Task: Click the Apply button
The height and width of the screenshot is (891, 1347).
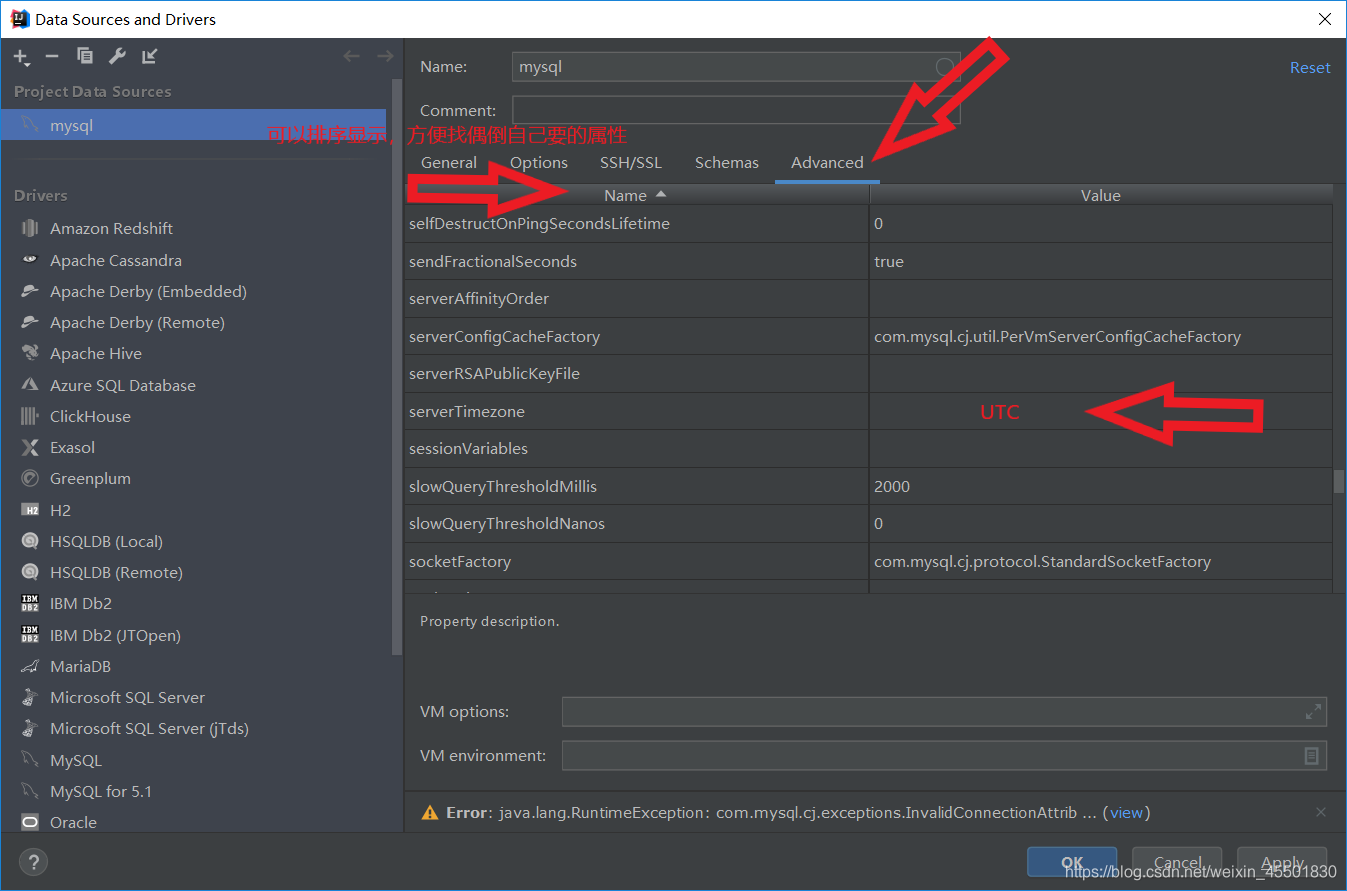Action: click(x=1282, y=862)
